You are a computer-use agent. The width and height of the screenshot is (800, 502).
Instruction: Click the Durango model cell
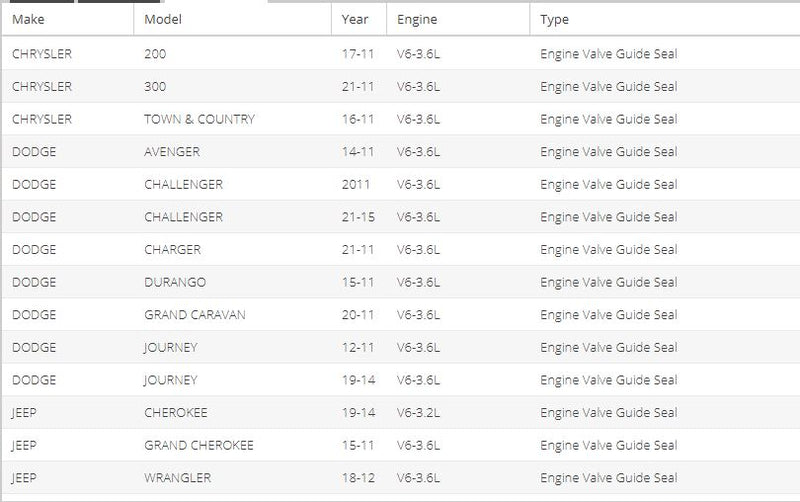175,282
